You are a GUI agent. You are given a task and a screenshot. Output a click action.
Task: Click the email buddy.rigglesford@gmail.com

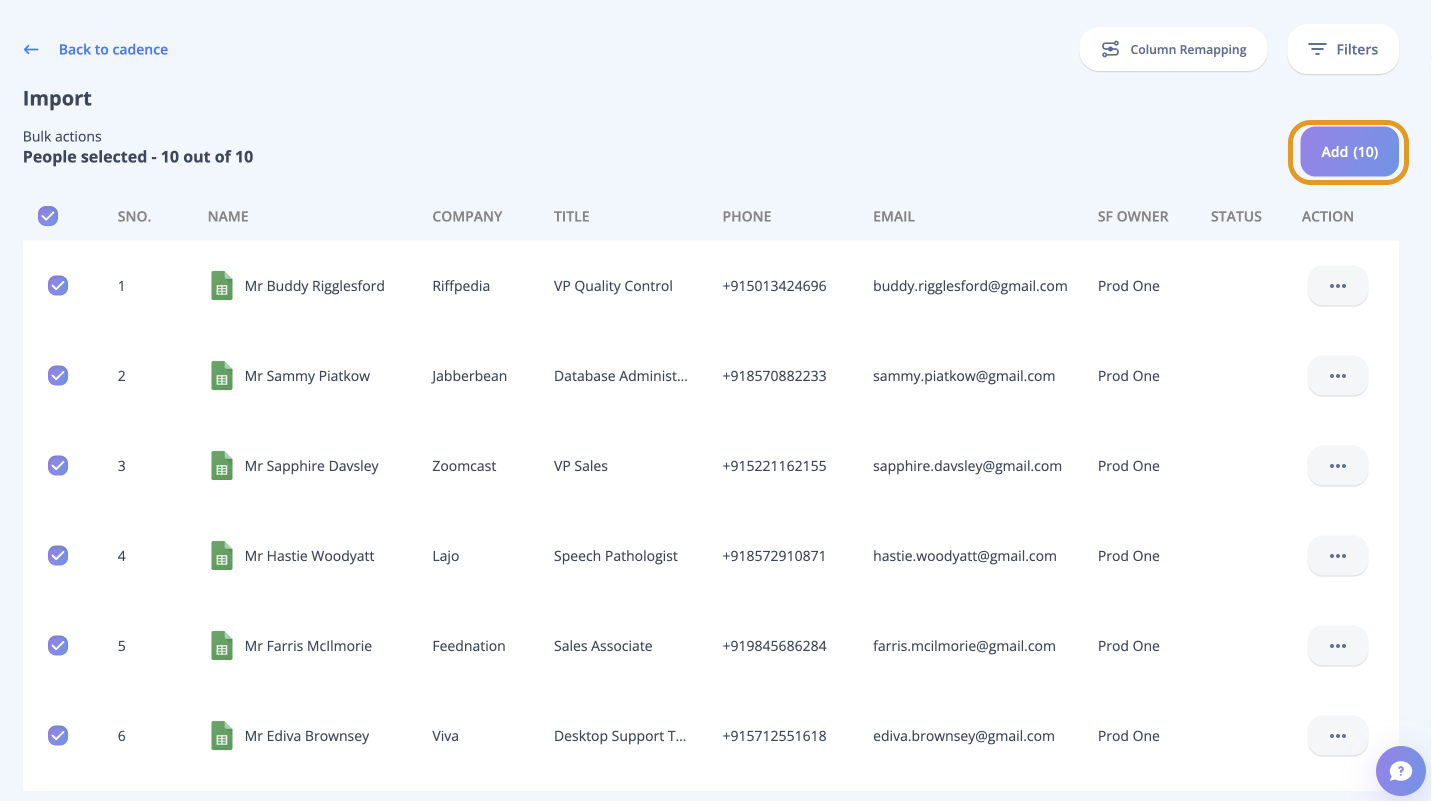tap(969, 286)
